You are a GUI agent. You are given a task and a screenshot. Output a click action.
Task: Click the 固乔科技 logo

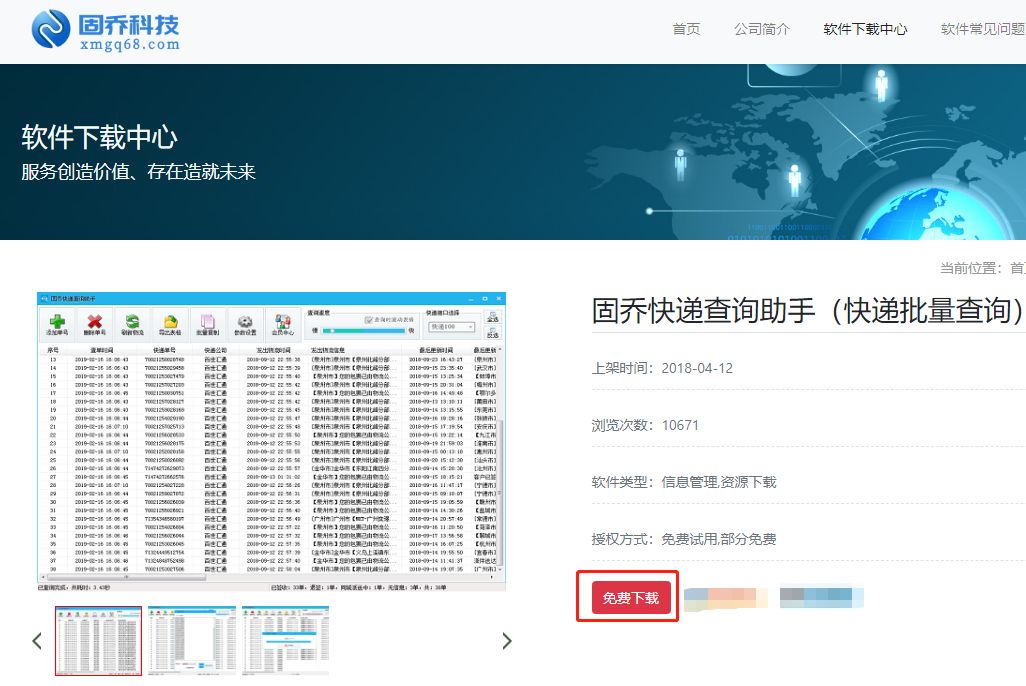click(x=100, y=30)
